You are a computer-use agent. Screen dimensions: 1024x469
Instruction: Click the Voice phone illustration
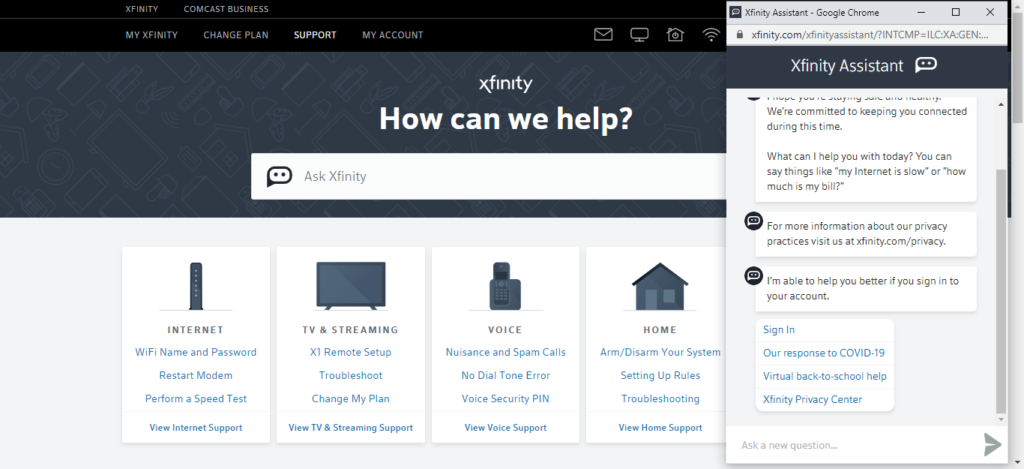[505, 286]
